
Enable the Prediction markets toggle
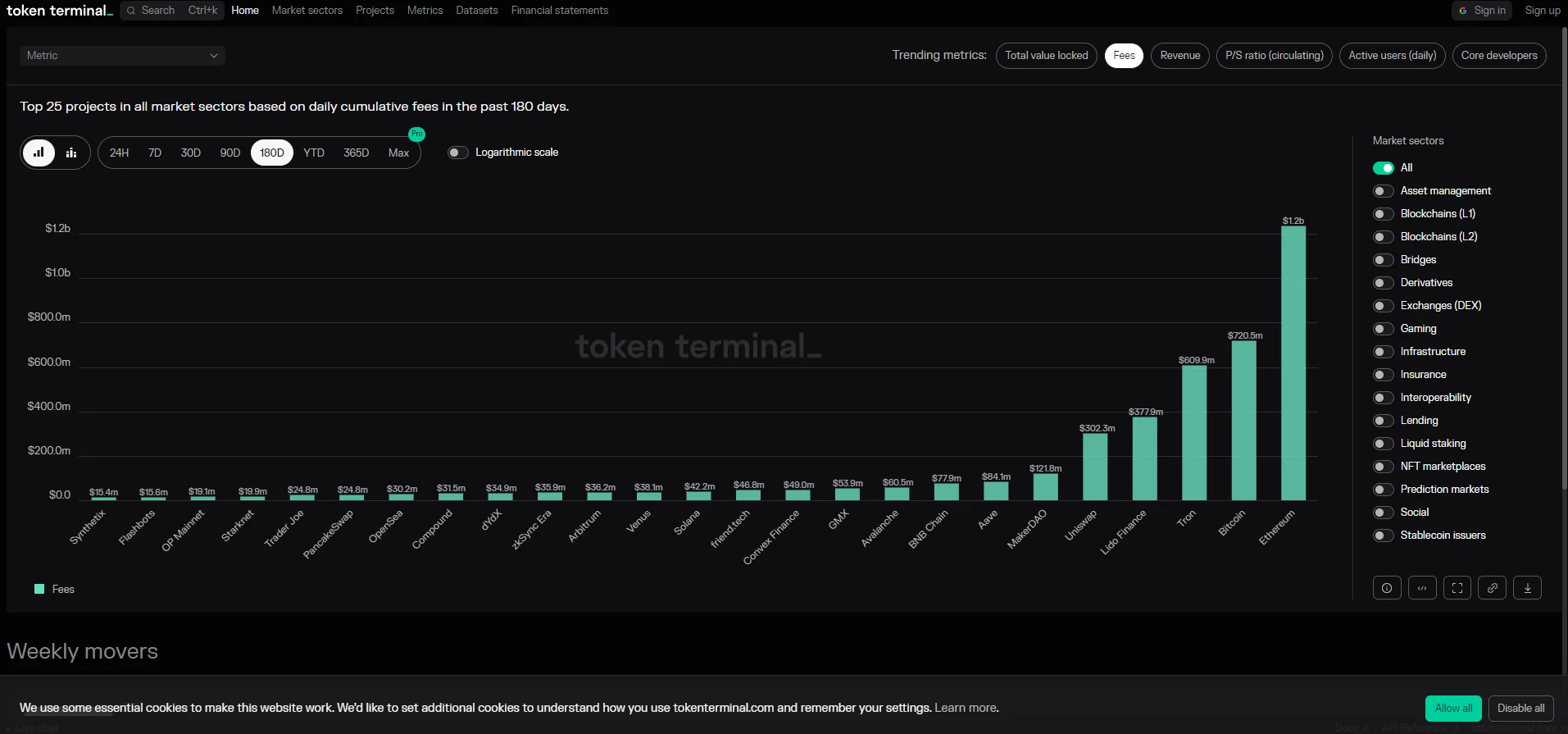tap(1384, 490)
